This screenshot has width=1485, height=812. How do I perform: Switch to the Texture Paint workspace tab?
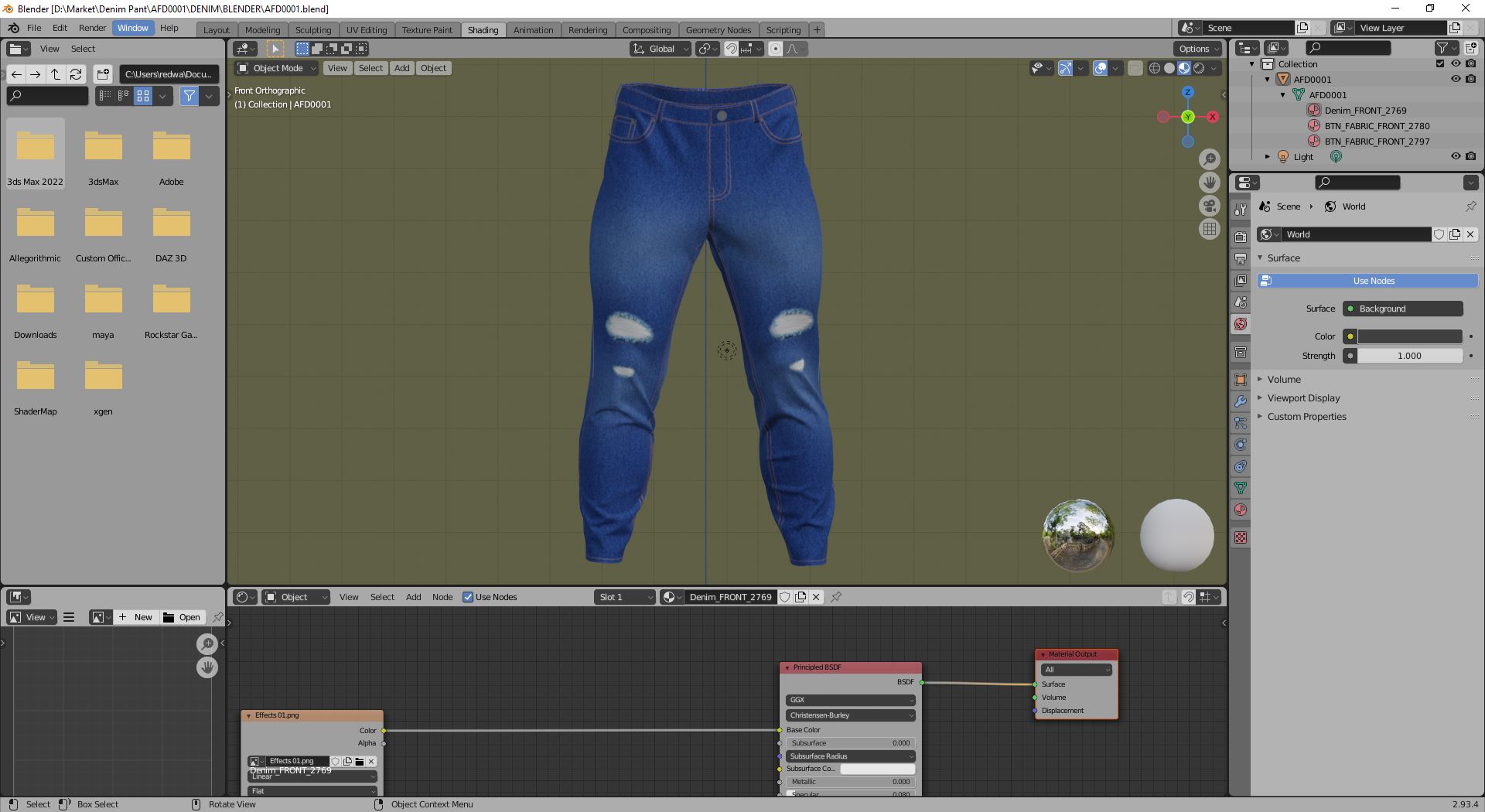[x=427, y=29]
